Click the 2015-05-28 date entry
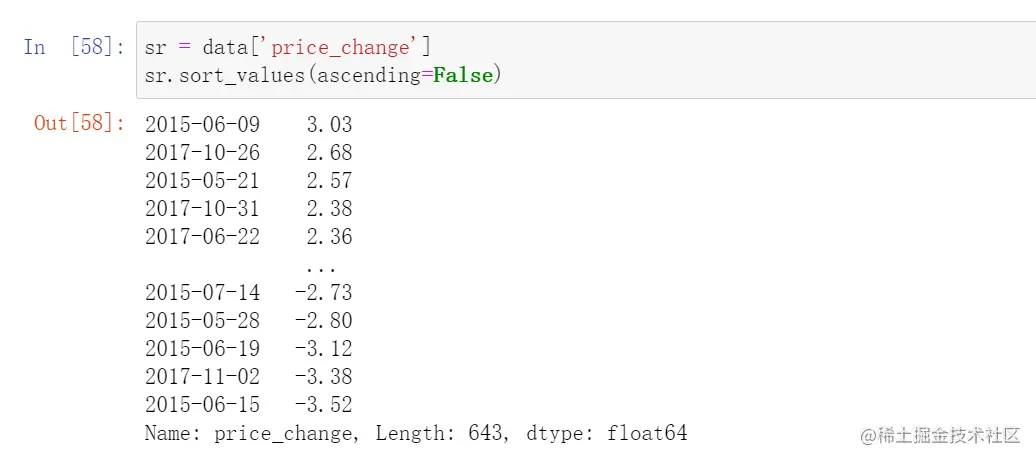 click(202, 321)
